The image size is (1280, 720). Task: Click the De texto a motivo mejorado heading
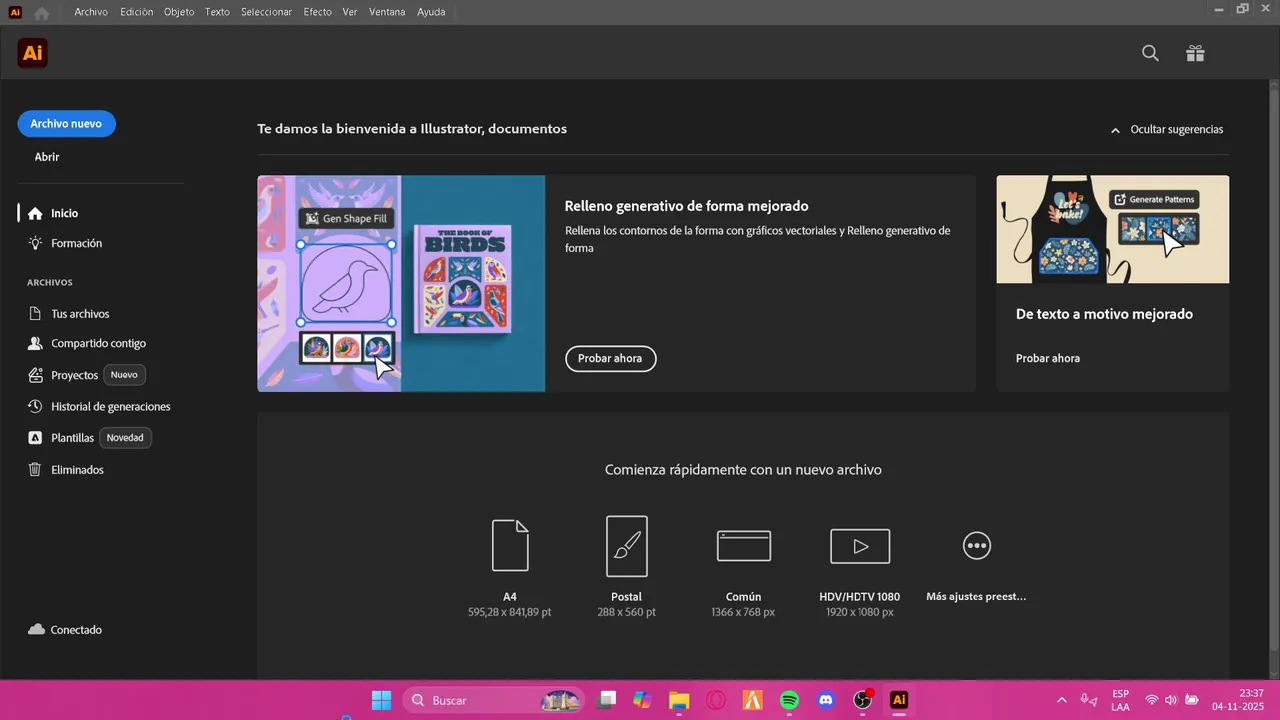pos(1104,314)
